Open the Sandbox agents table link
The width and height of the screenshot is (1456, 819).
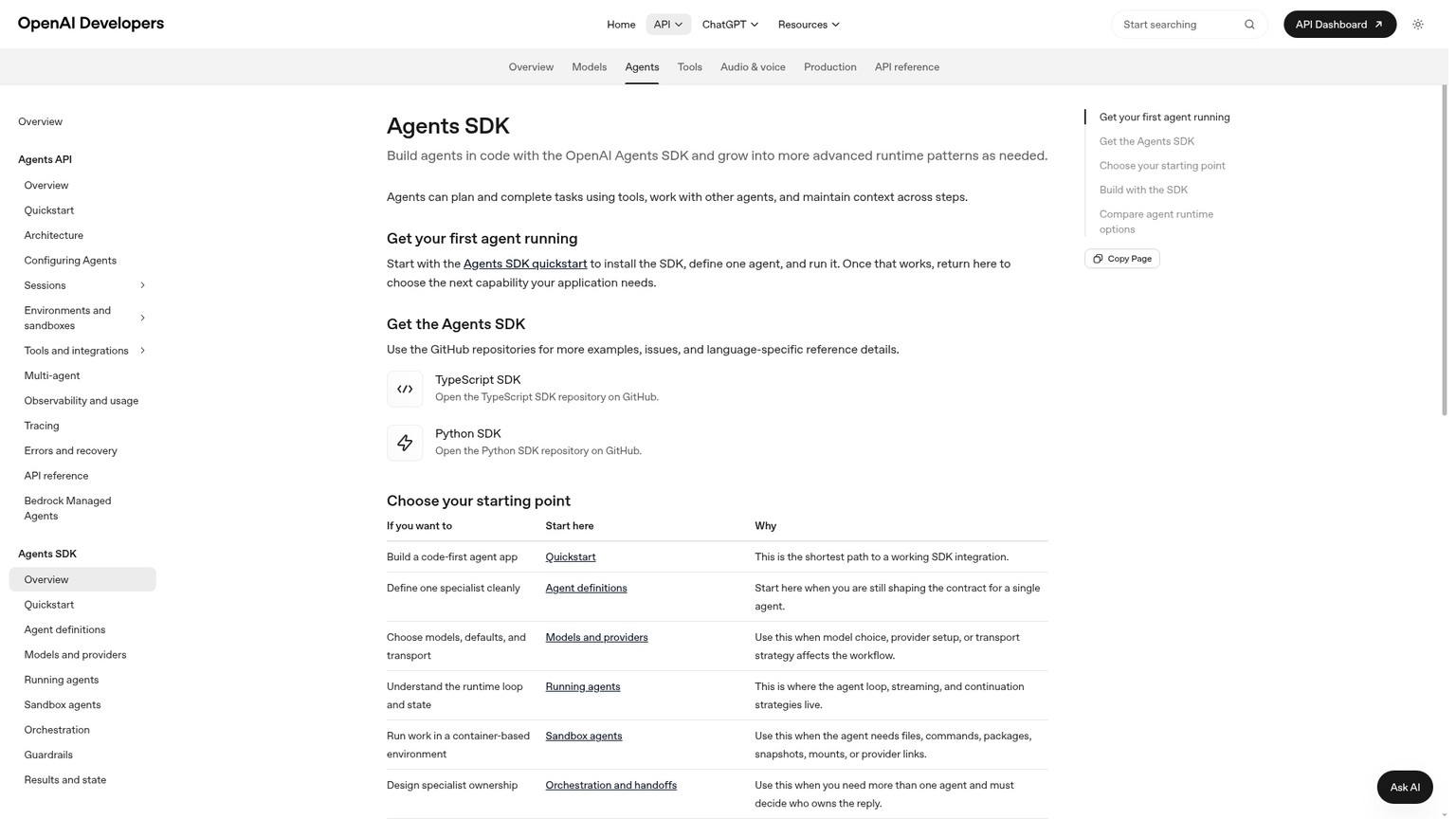[583, 736]
